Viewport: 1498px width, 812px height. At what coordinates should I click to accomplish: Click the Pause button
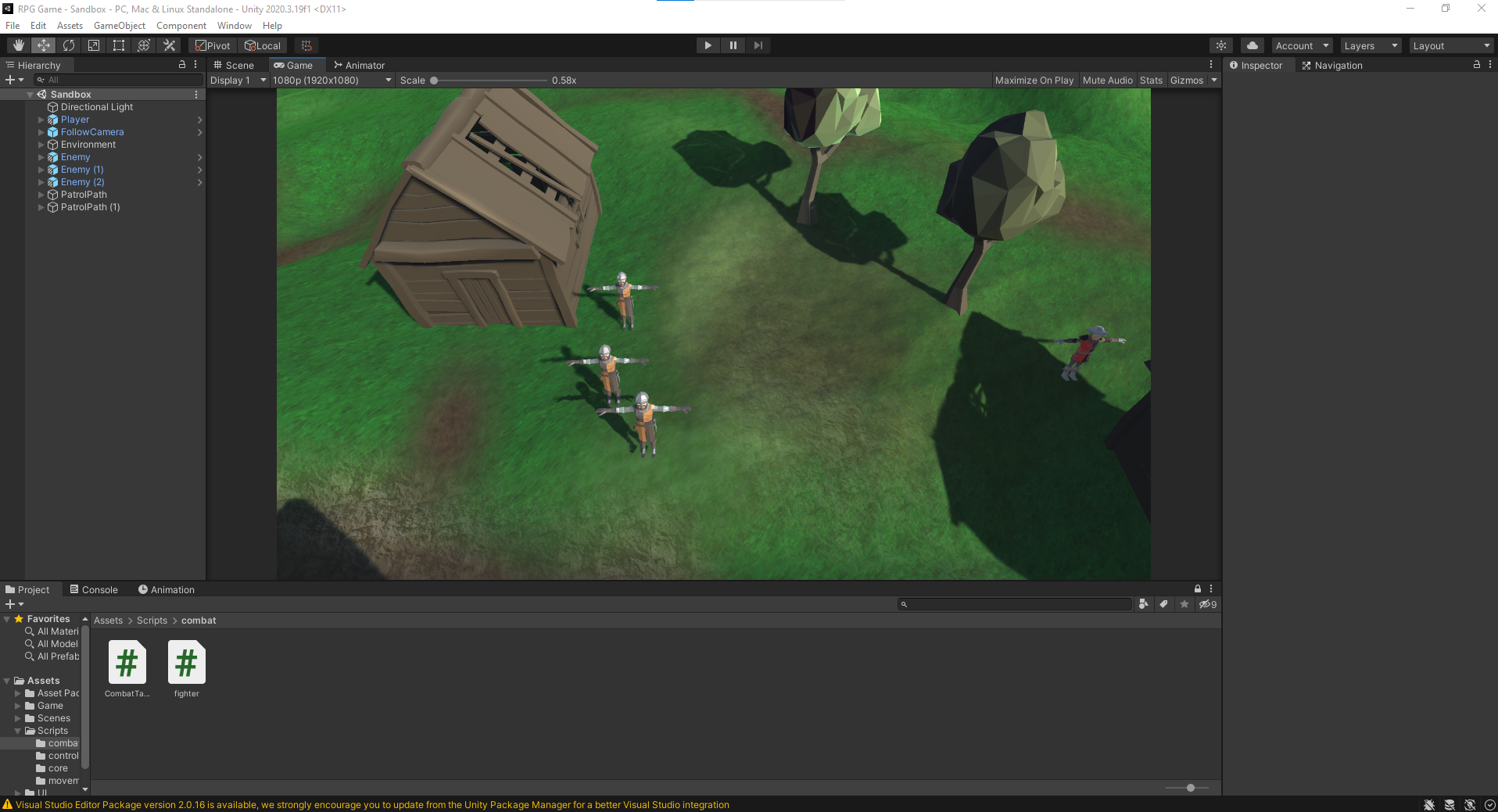point(733,45)
